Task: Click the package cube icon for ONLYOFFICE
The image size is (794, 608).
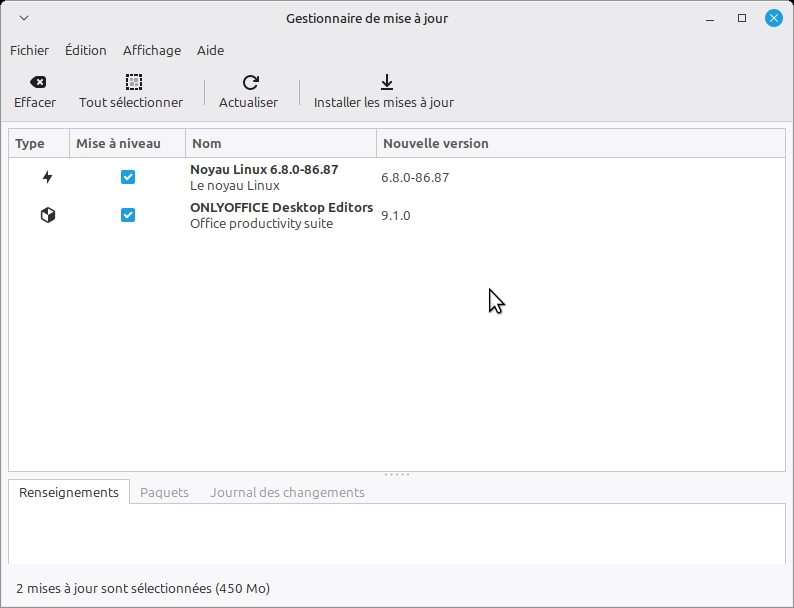Action: click(x=47, y=215)
